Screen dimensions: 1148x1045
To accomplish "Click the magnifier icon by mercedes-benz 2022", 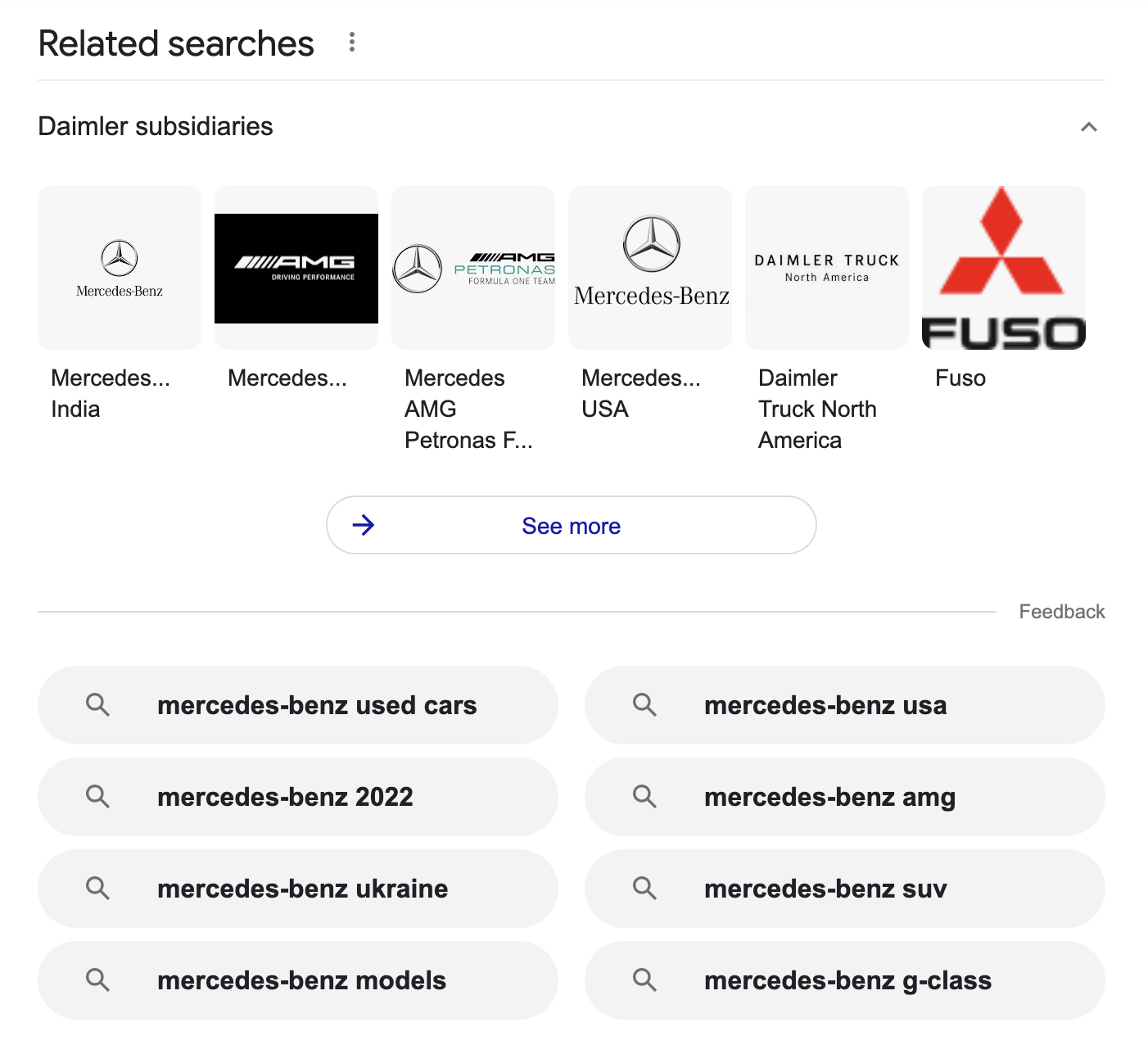I will click(98, 797).
